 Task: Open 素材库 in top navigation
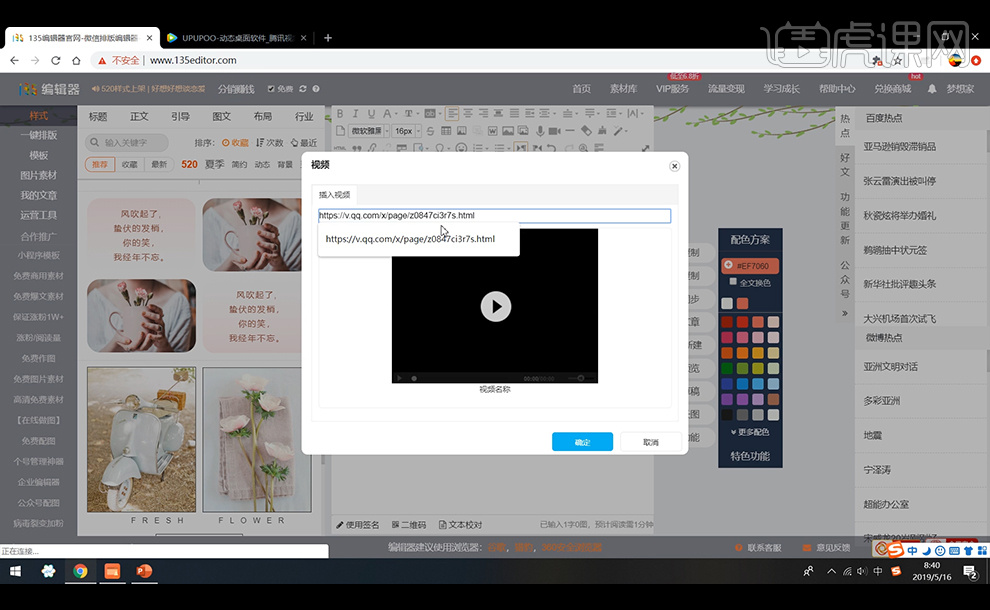tap(623, 89)
